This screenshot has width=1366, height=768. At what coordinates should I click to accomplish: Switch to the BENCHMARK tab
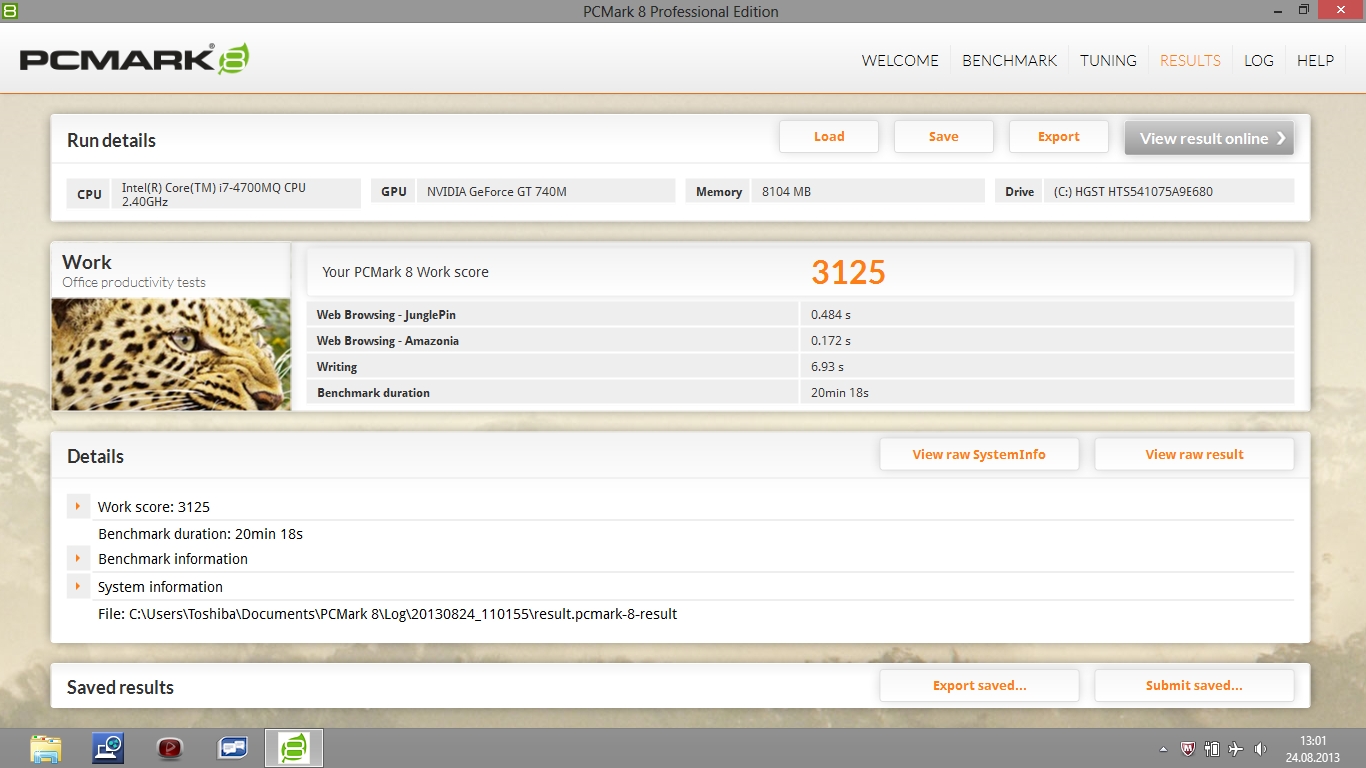tap(1009, 60)
